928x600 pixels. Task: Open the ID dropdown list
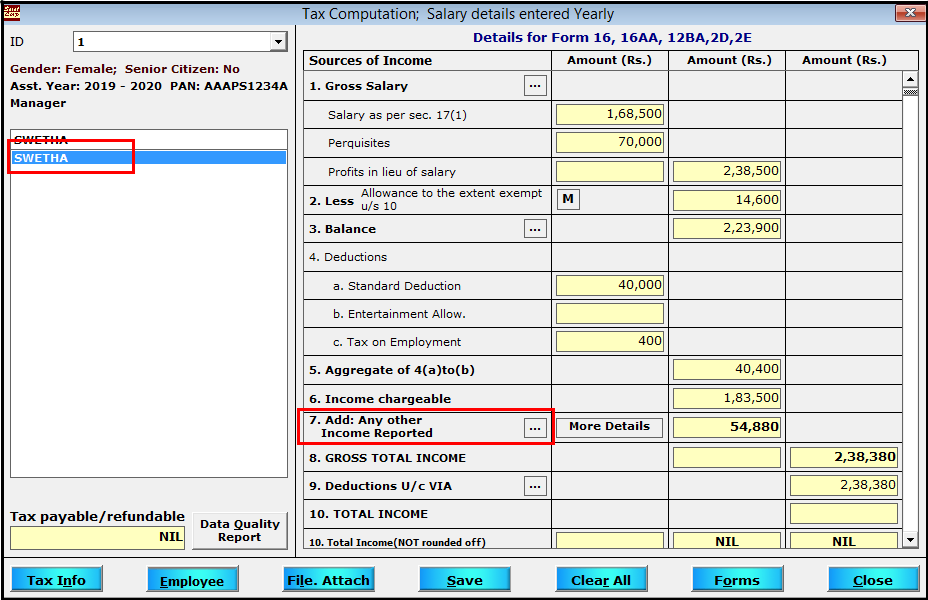[x=279, y=41]
